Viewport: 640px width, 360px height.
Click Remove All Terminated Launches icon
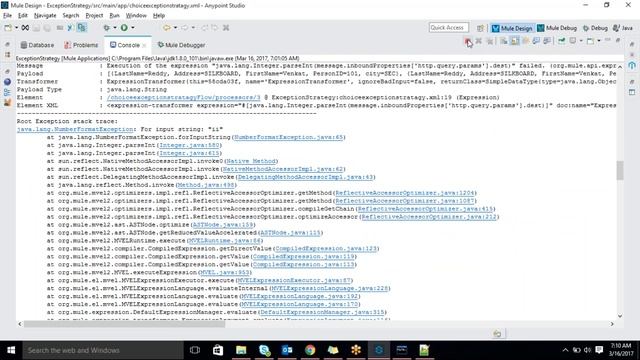[x=489, y=41]
